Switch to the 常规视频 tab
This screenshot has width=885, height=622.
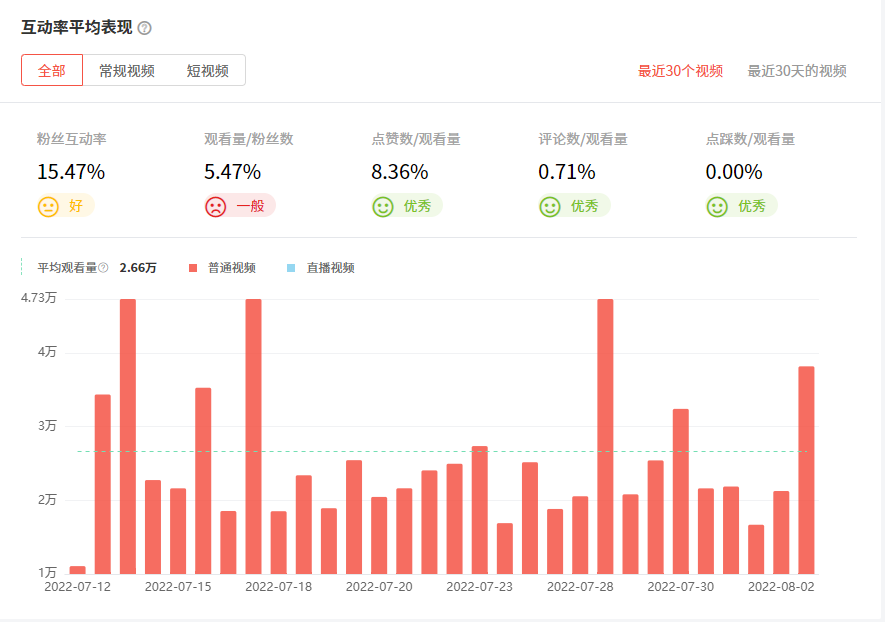pos(126,71)
